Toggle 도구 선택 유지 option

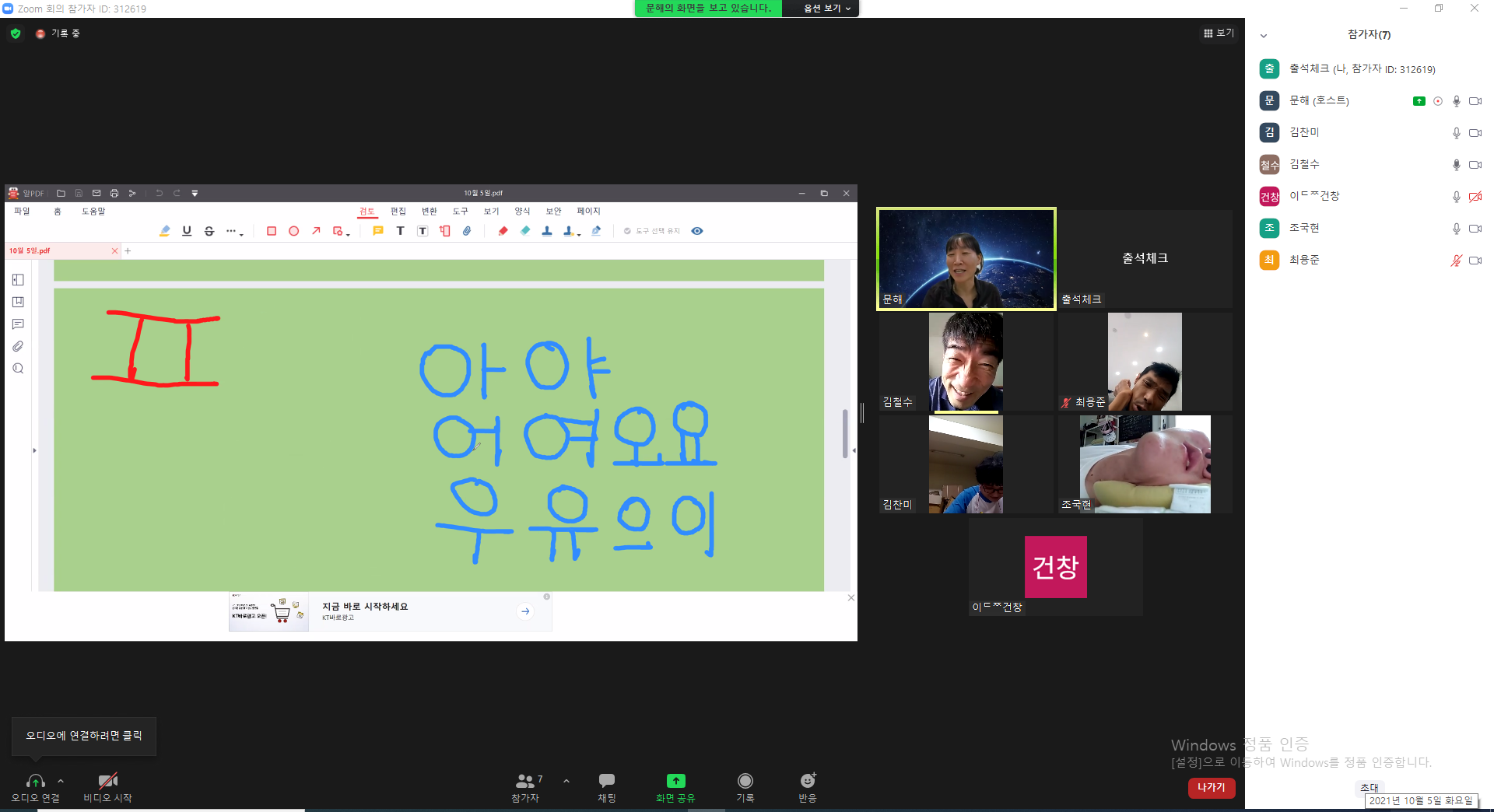[652, 231]
